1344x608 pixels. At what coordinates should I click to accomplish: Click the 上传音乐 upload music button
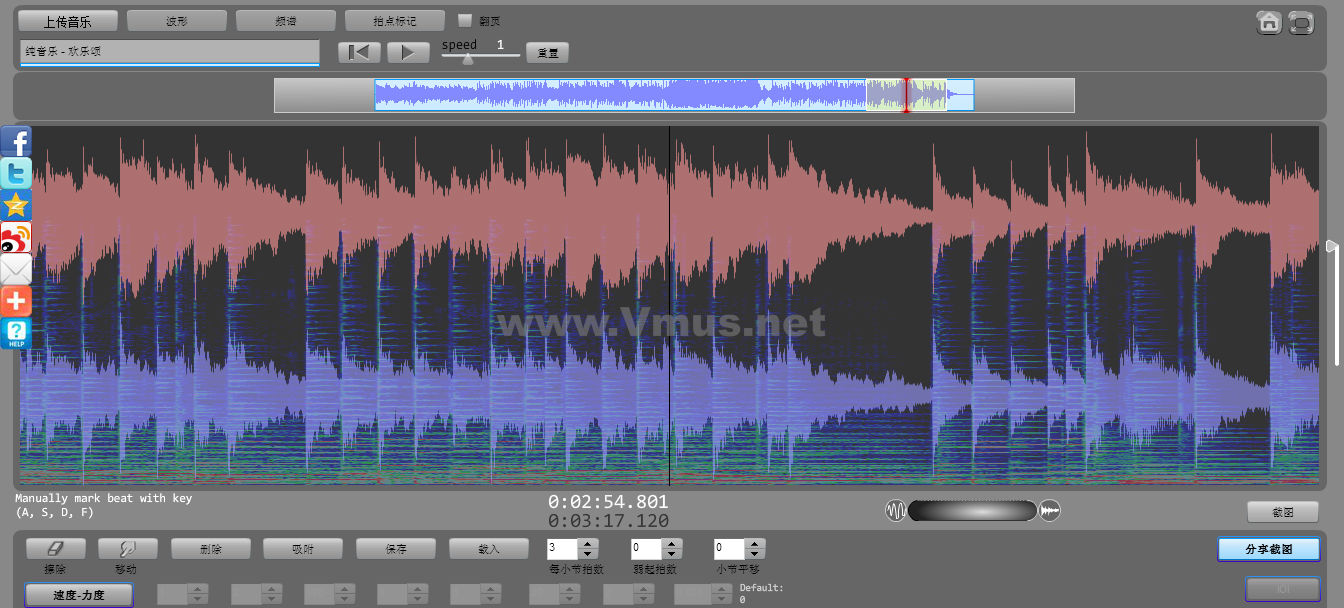pyautogui.click(x=68, y=21)
